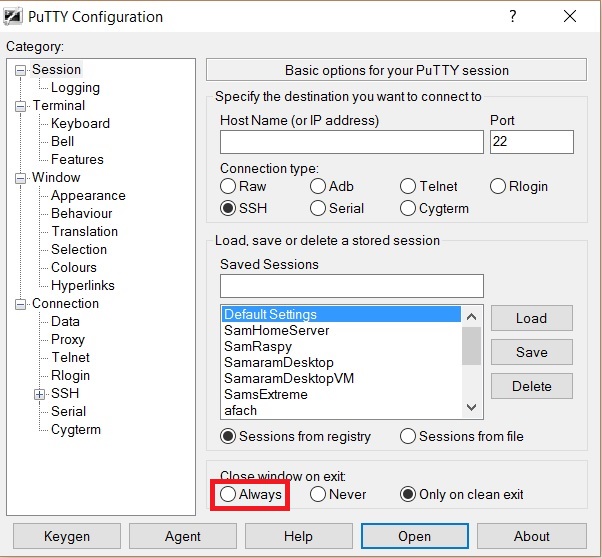Select the SamaramDesktop saved session

[341, 363]
